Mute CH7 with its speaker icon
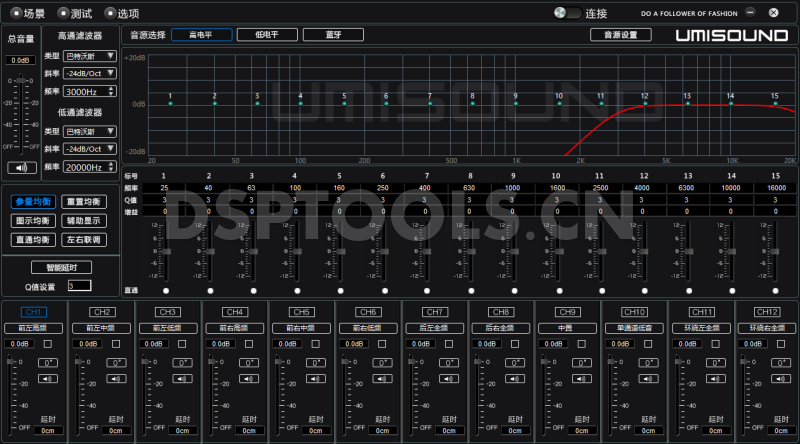Viewport: 800px width, 444px height. [x=449, y=379]
